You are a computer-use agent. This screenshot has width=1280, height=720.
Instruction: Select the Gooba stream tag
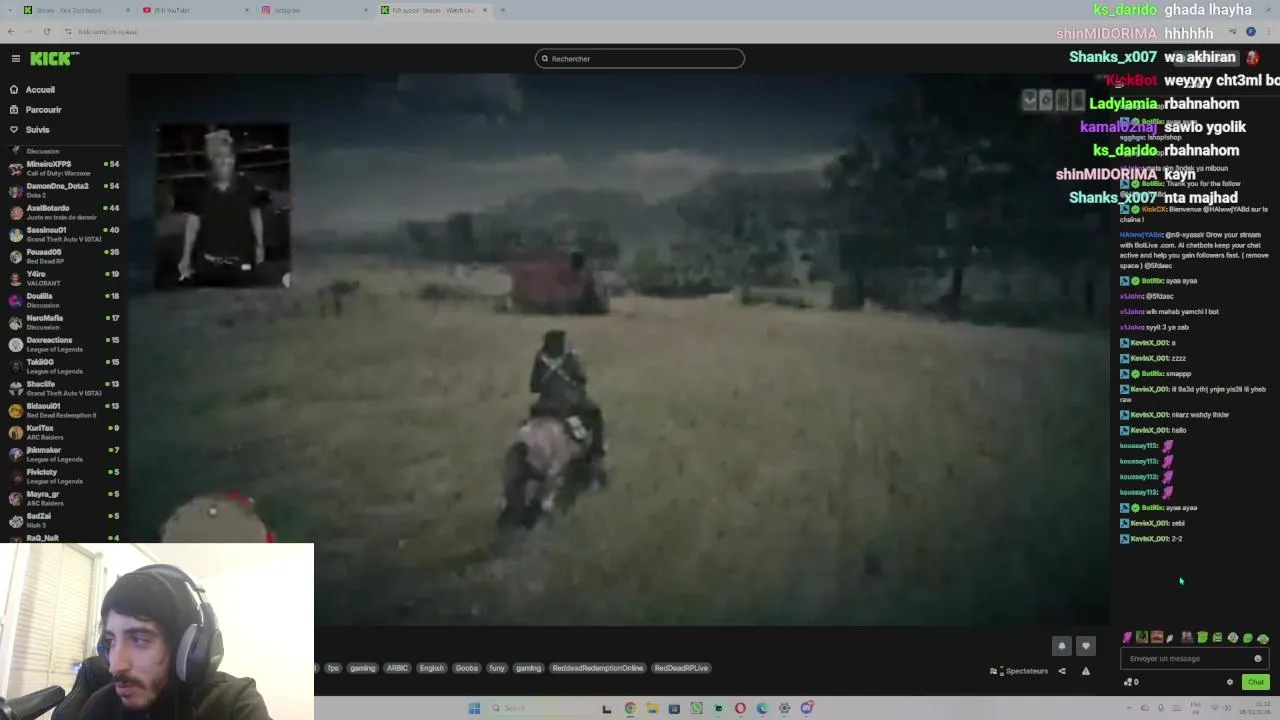tap(466, 668)
